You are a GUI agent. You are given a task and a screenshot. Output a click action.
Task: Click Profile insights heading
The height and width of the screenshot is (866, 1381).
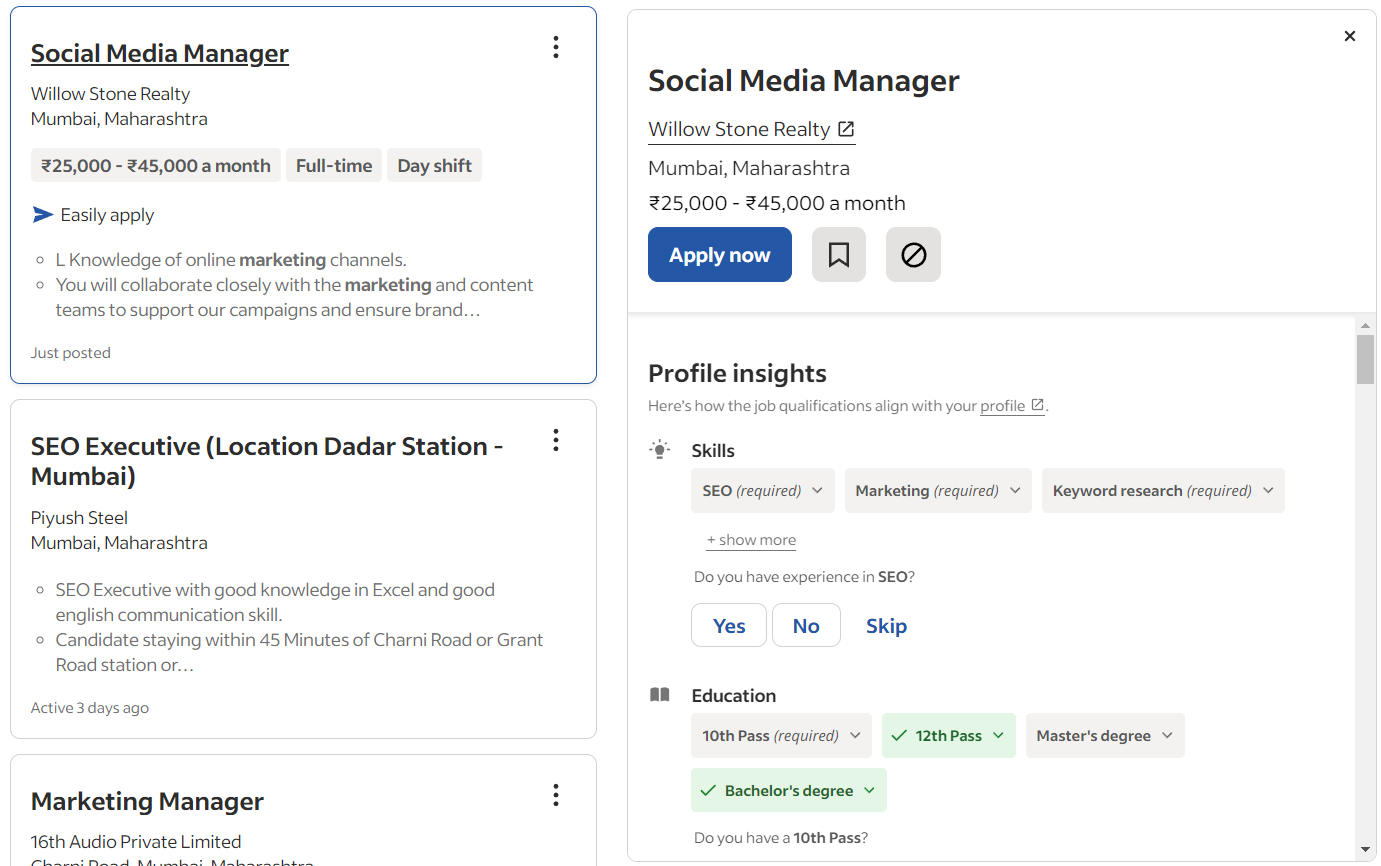[x=737, y=374]
